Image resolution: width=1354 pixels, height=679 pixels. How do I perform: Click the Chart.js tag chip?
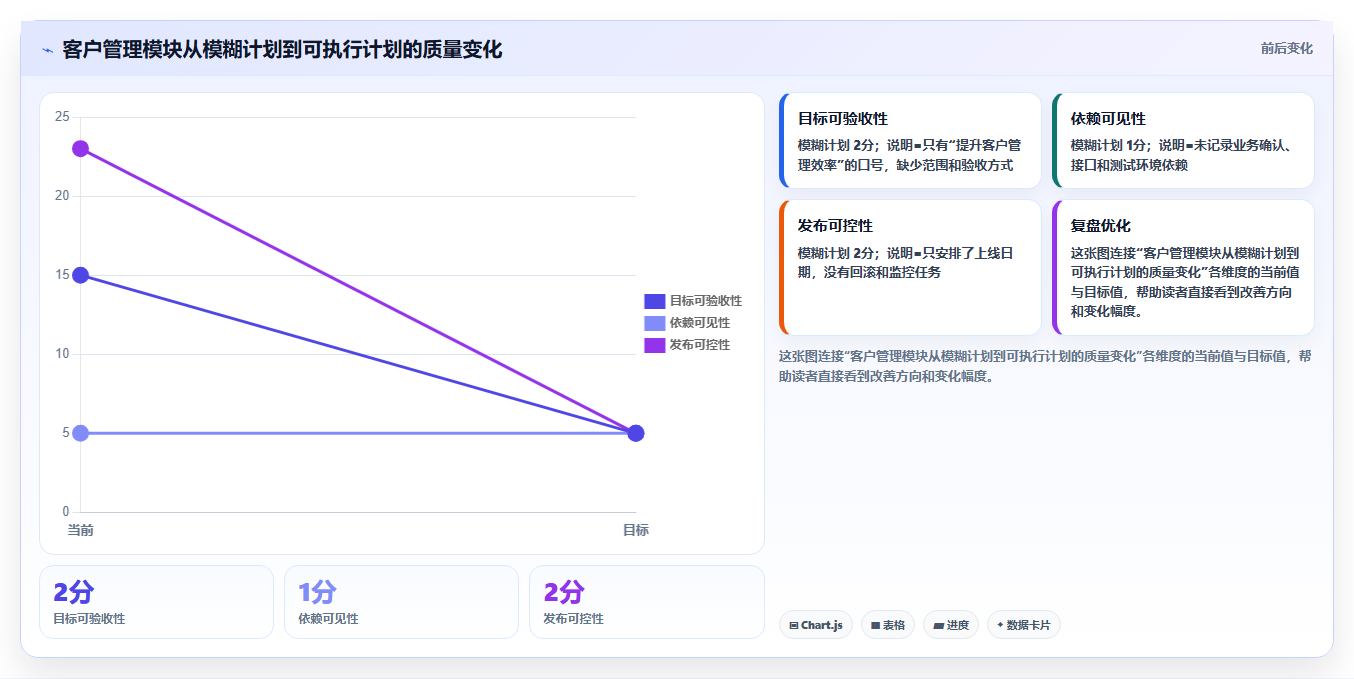(x=815, y=625)
